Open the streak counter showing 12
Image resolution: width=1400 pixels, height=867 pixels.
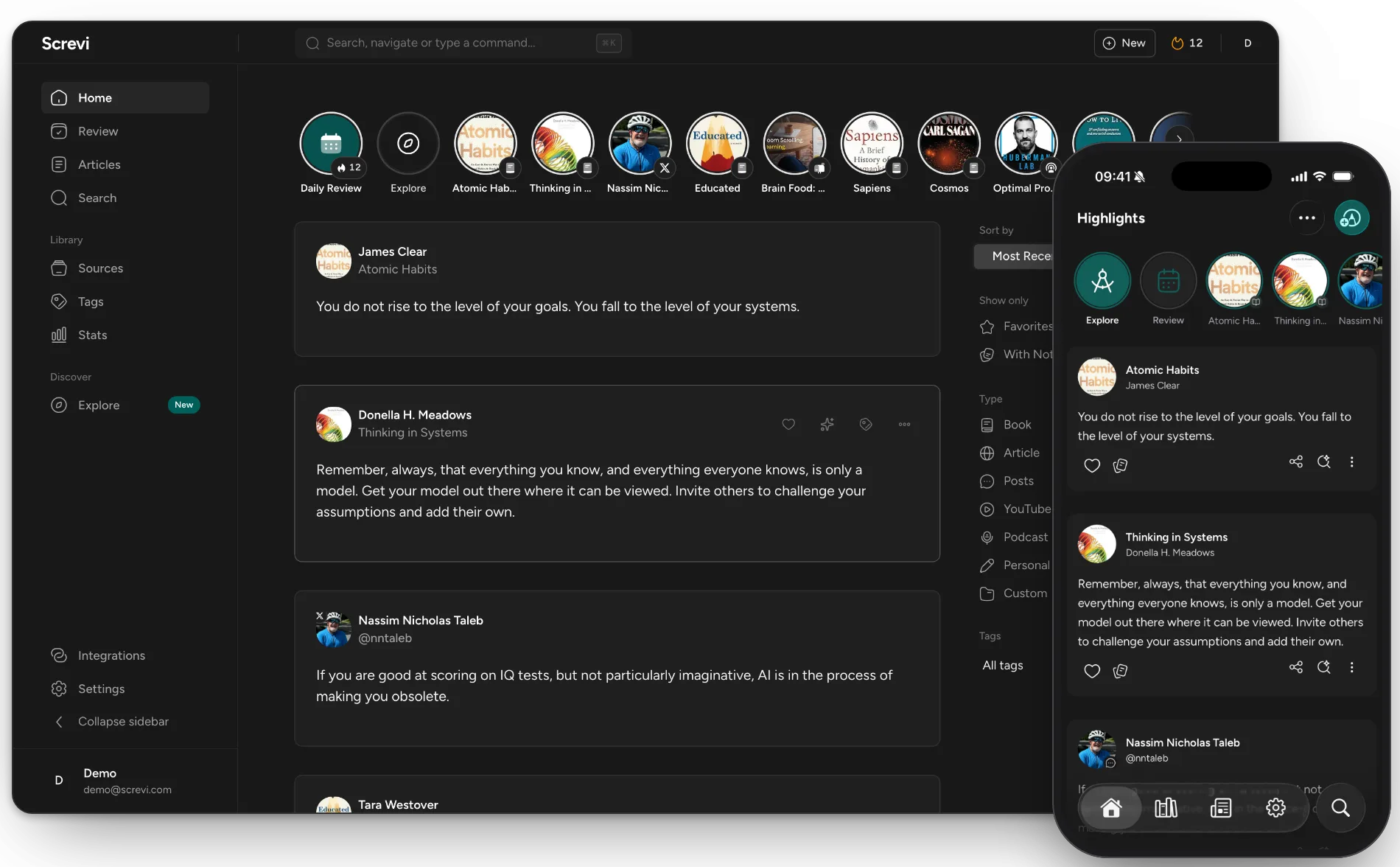click(1187, 43)
